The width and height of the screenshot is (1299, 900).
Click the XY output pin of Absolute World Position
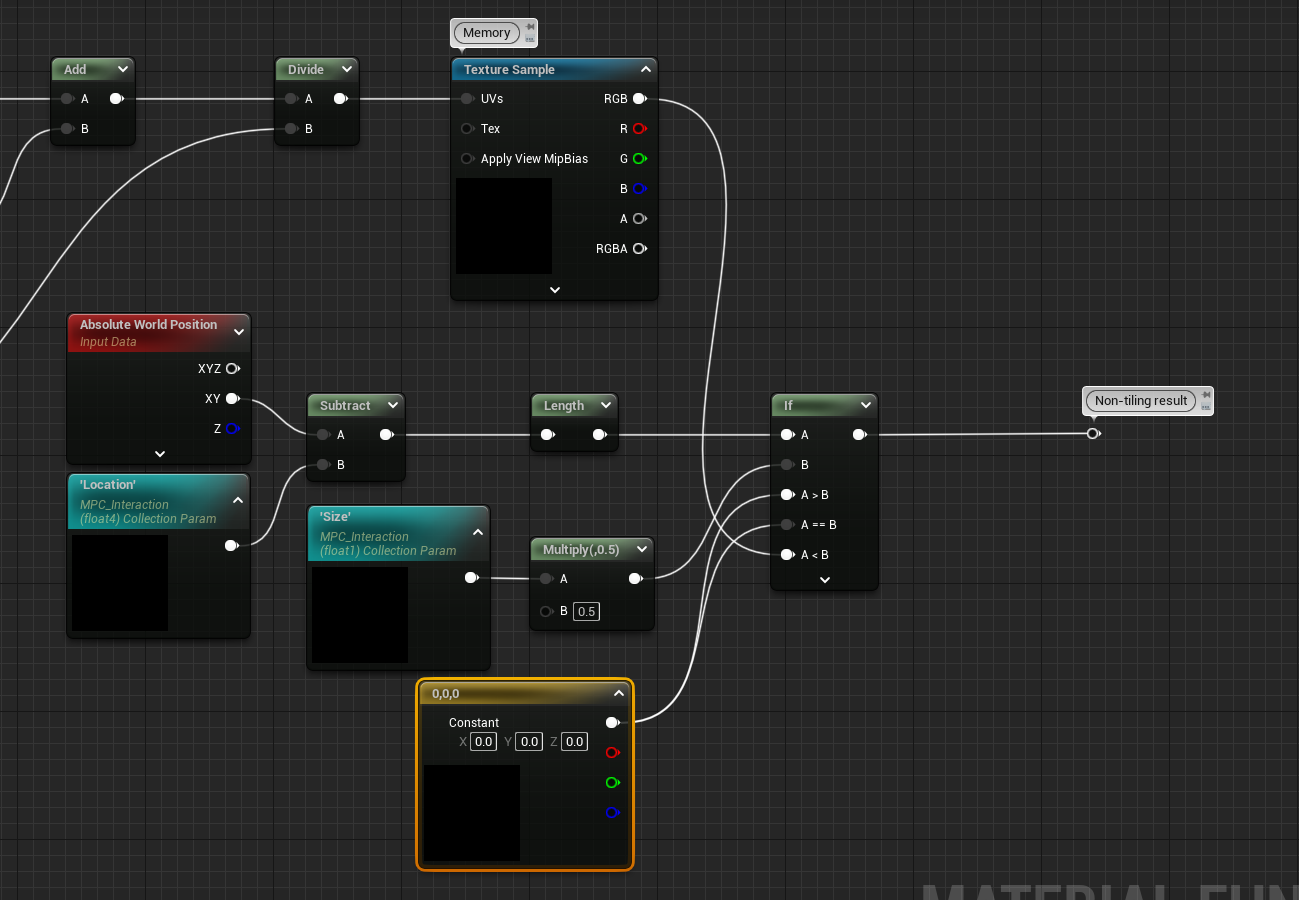[x=232, y=398]
